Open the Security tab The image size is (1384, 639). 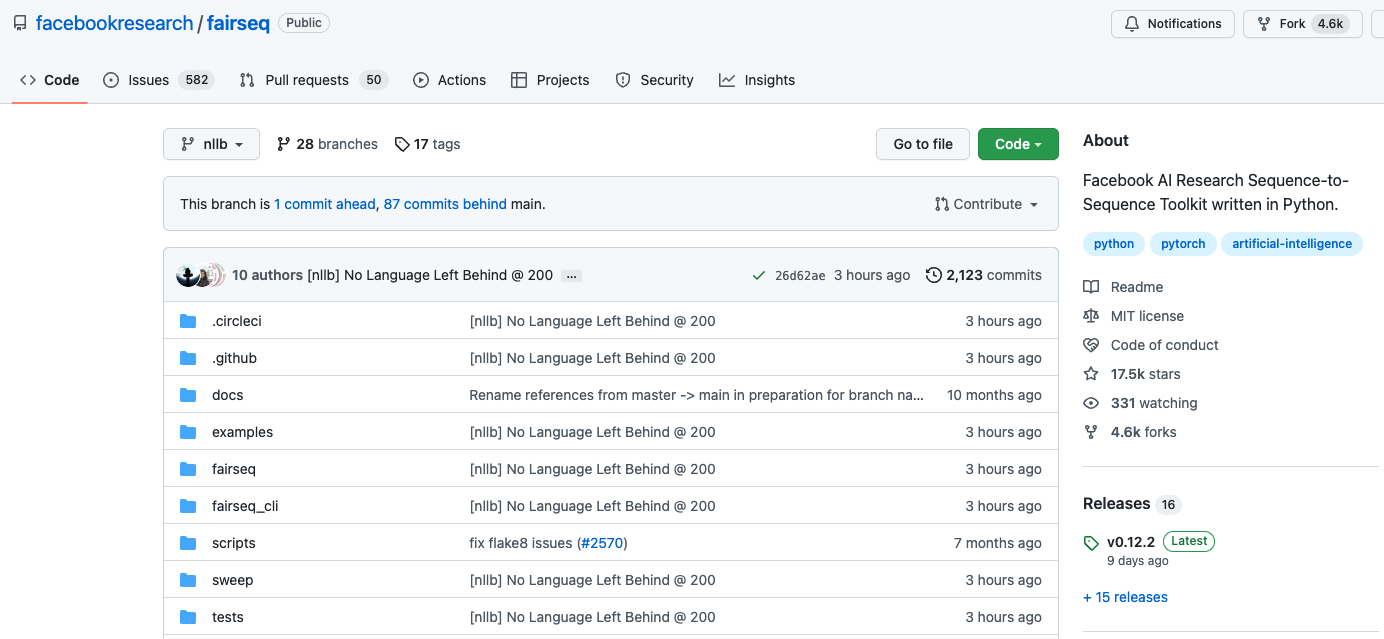click(654, 80)
